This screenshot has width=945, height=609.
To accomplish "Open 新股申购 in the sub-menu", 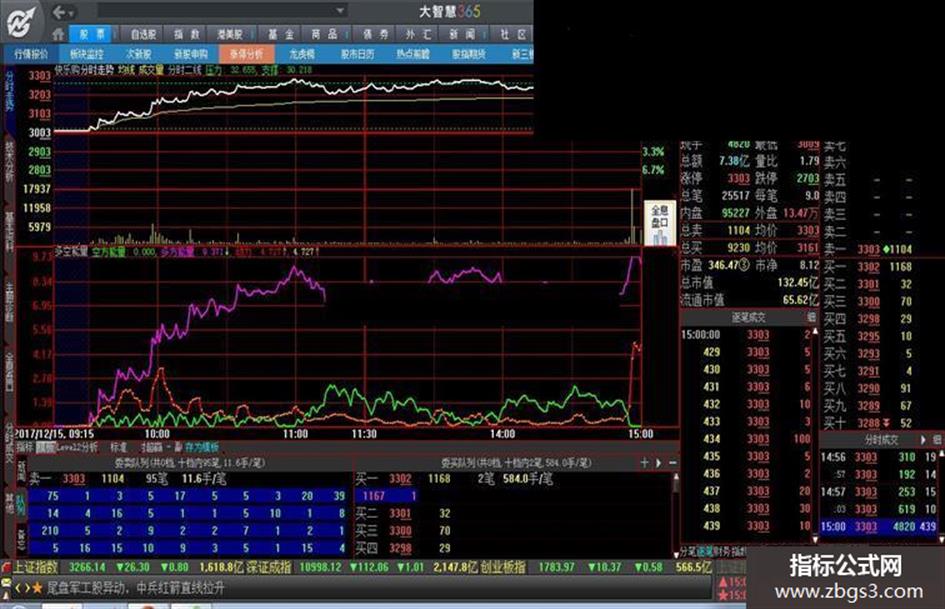I will tap(190, 54).
